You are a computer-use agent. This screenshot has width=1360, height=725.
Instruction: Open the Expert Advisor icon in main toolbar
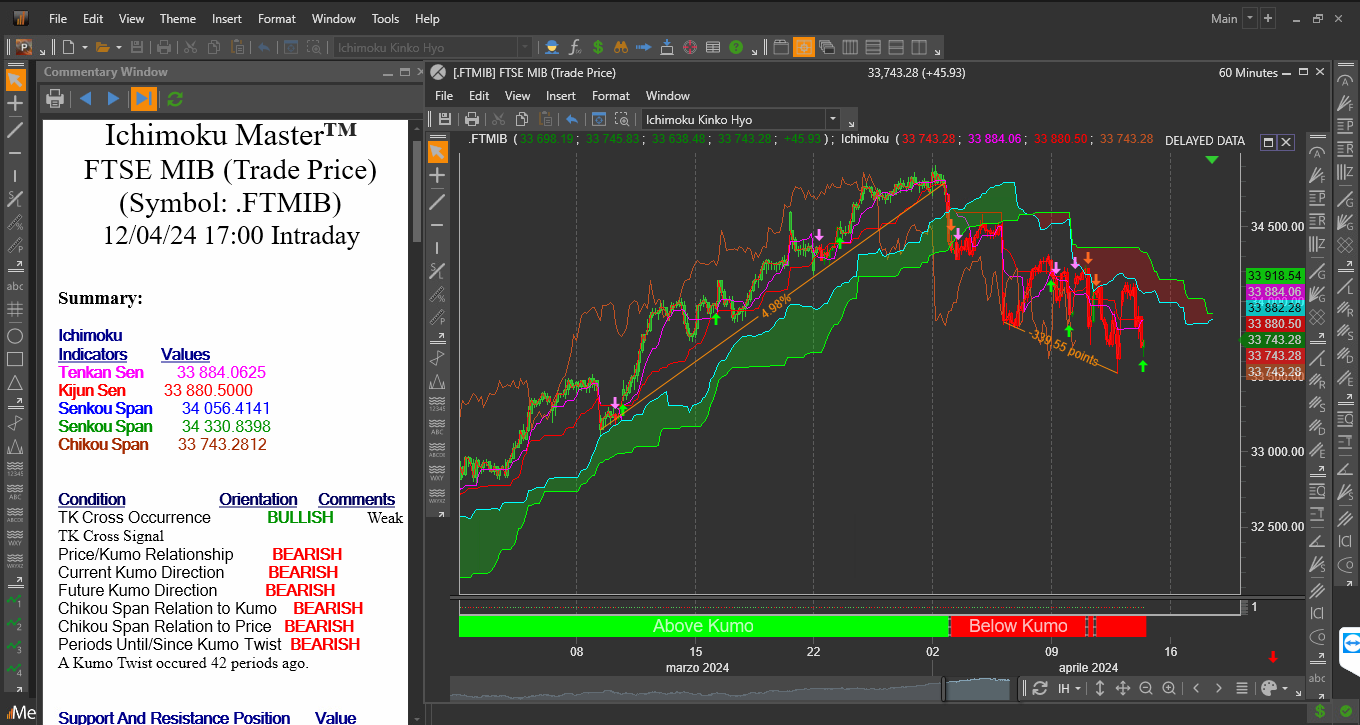[x=551, y=47]
